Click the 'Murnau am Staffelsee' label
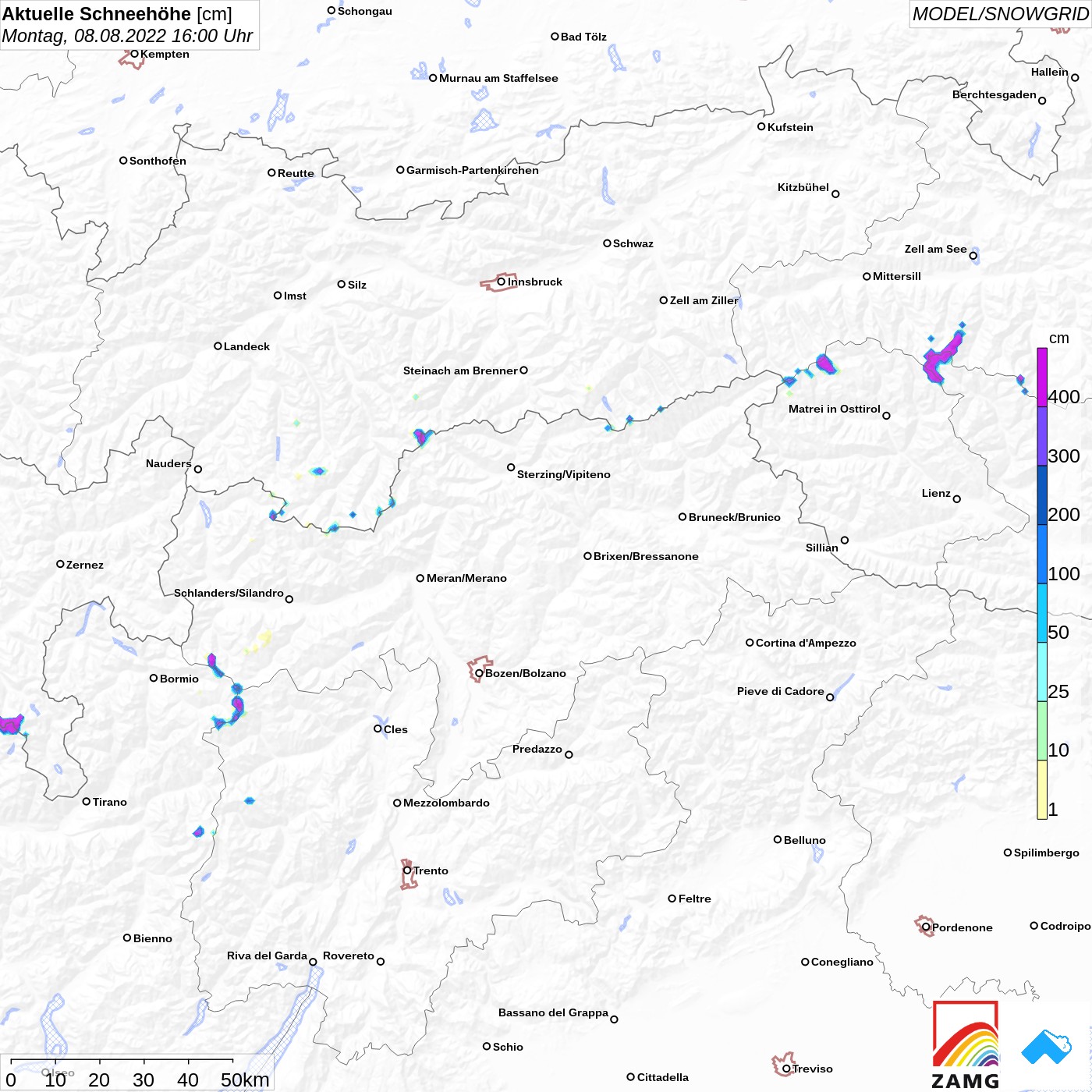This screenshot has height=1092, width=1092. tap(498, 78)
